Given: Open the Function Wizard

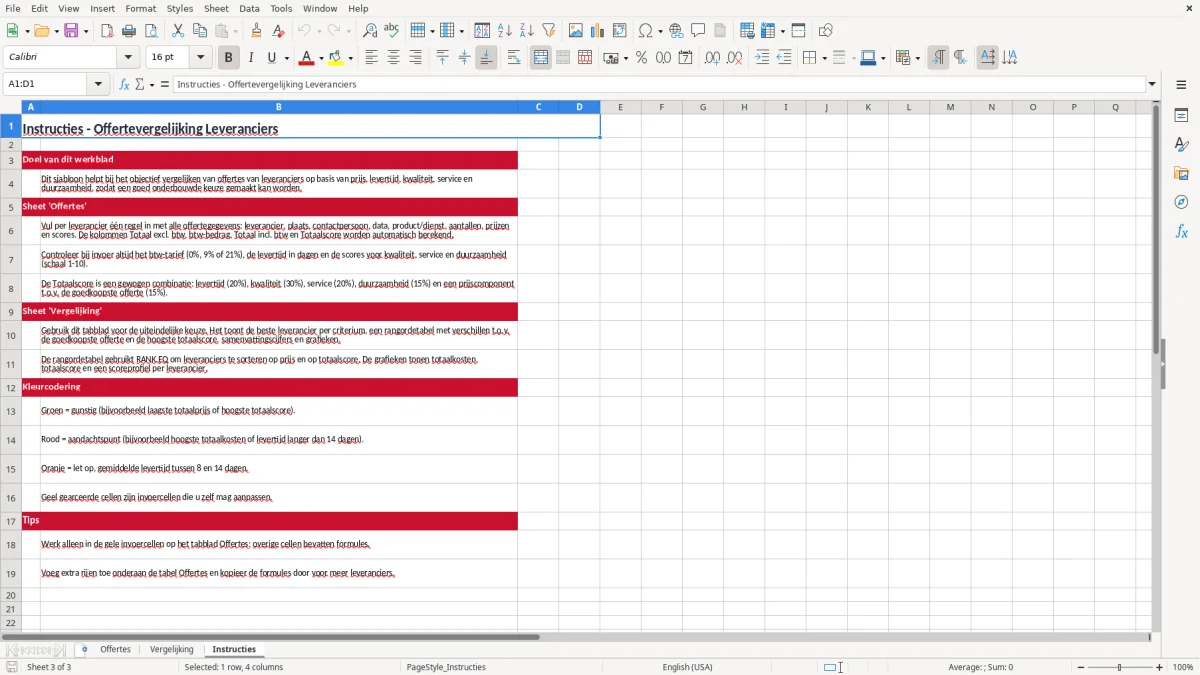Looking at the screenshot, I should click(x=124, y=84).
